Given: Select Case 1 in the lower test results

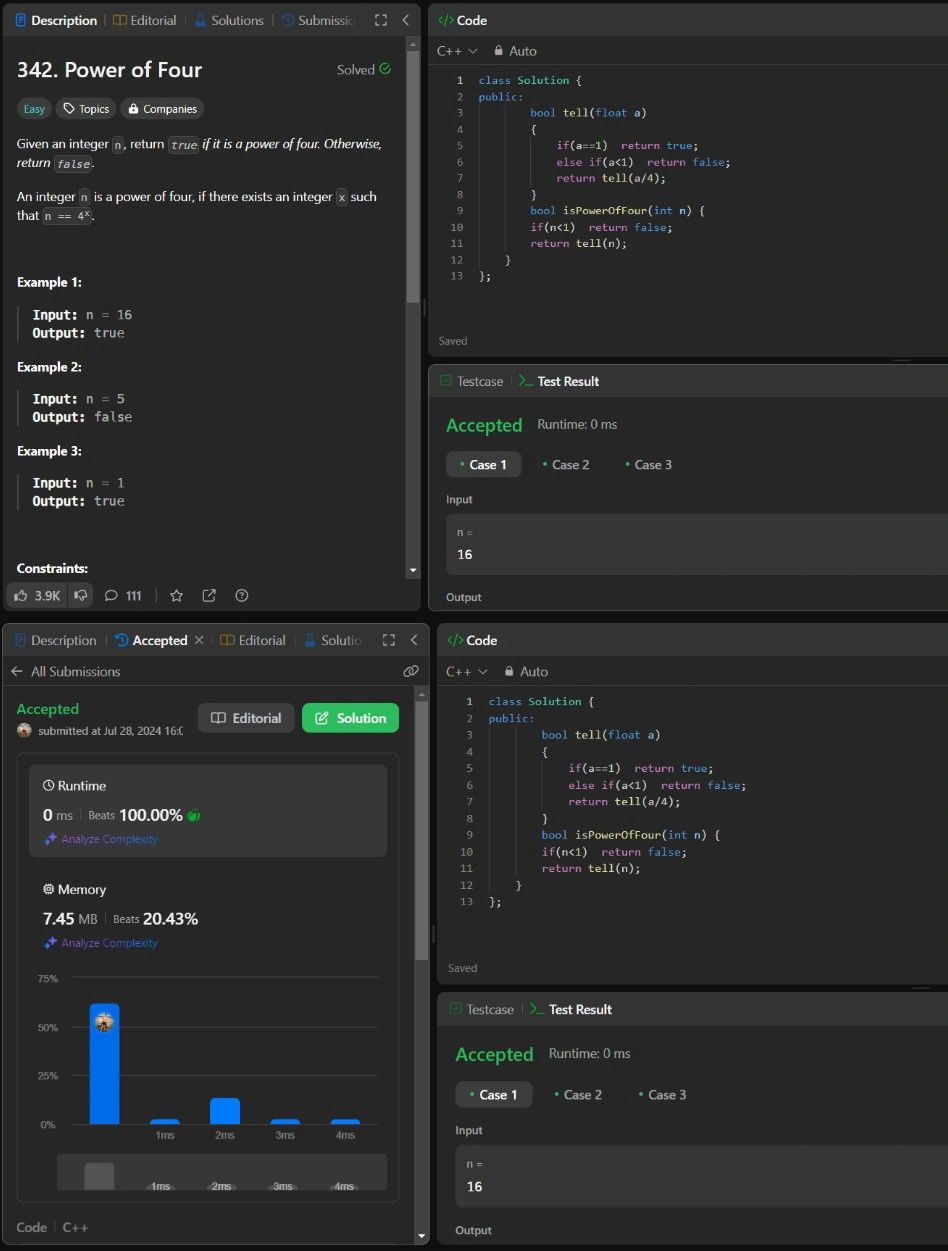Looking at the screenshot, I should (x=493, y=1094).
